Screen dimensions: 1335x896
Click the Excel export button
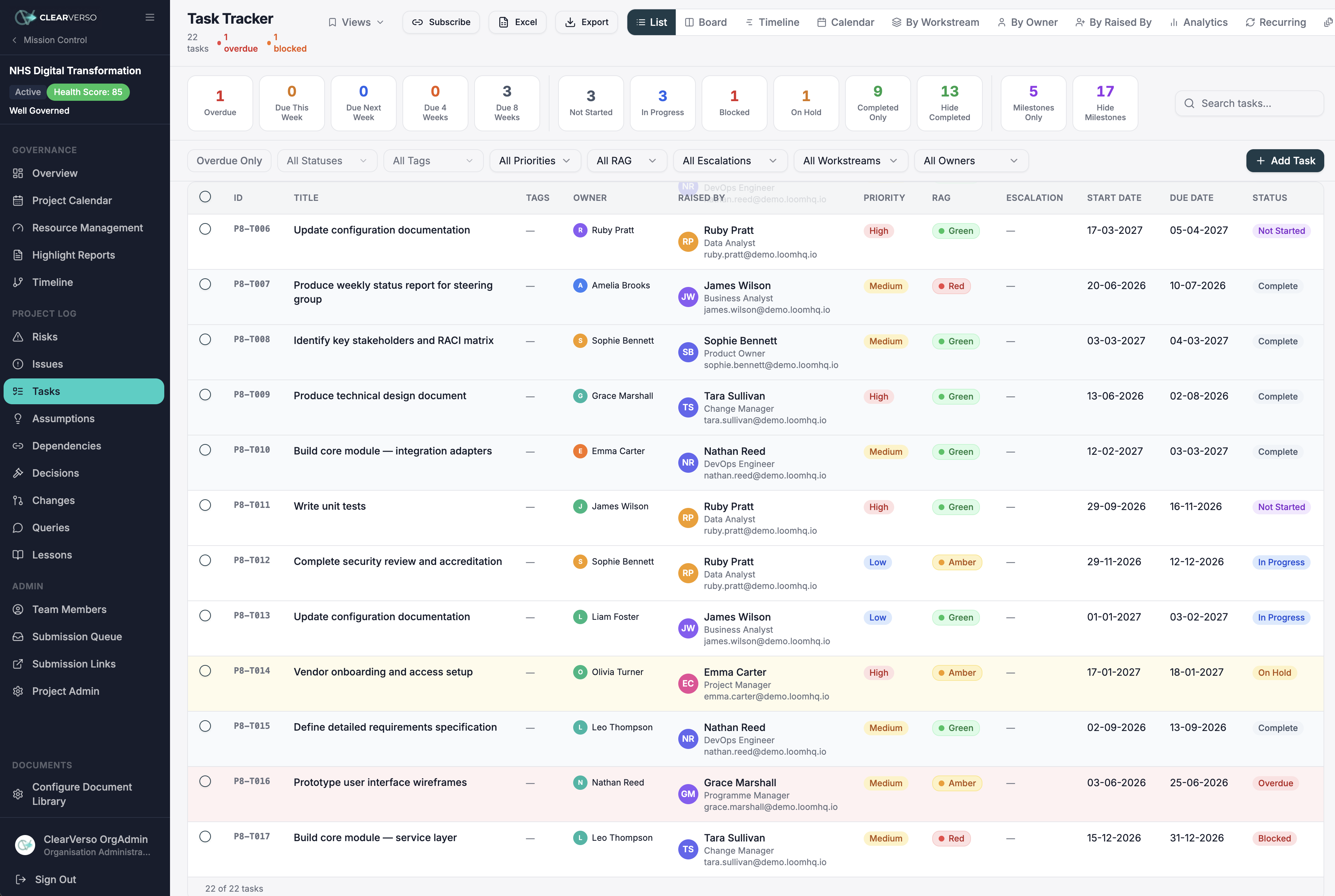518,22
